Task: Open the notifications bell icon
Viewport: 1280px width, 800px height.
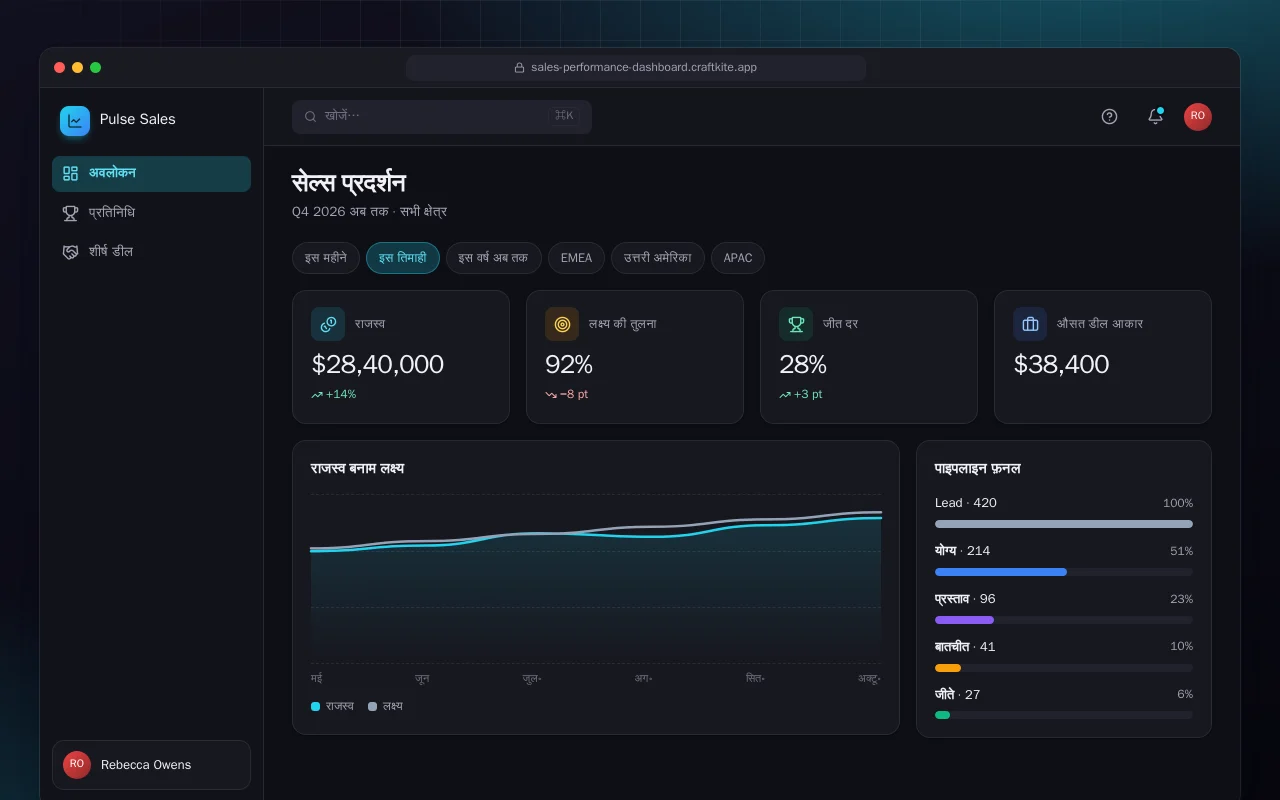Action: click(1155, 116)
